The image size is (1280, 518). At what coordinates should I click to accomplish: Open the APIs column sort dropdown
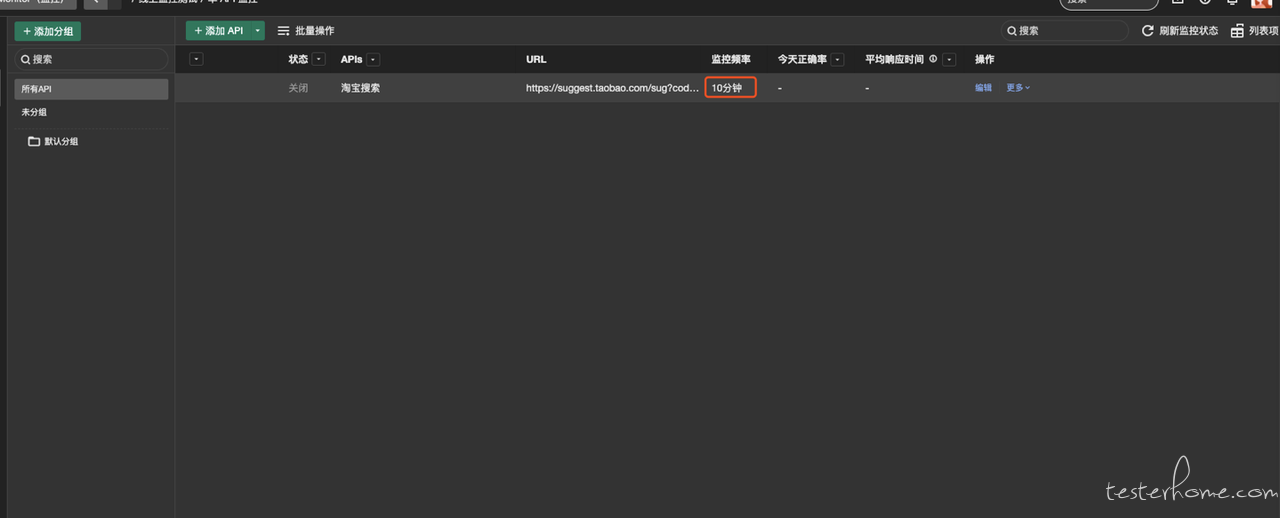[x=373, y=59]
